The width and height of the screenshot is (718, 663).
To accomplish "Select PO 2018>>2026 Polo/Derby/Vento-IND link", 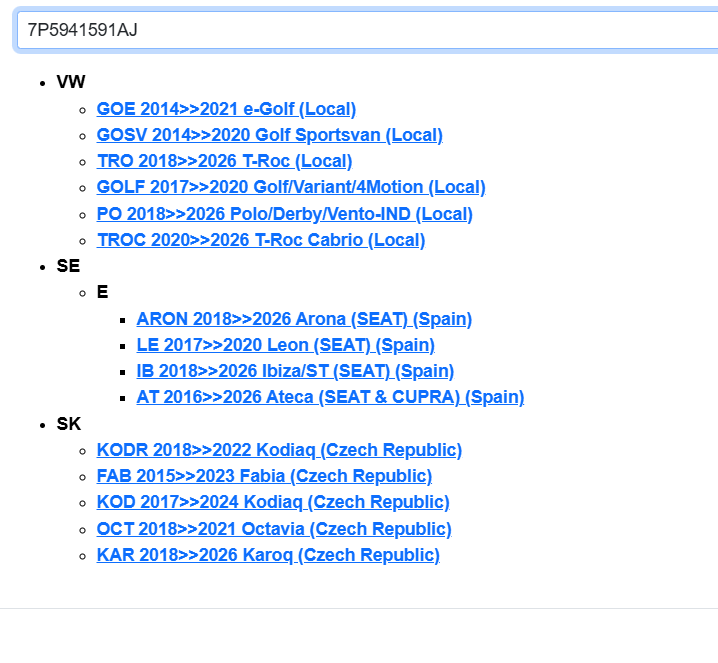I will click(x=284, y=214).
